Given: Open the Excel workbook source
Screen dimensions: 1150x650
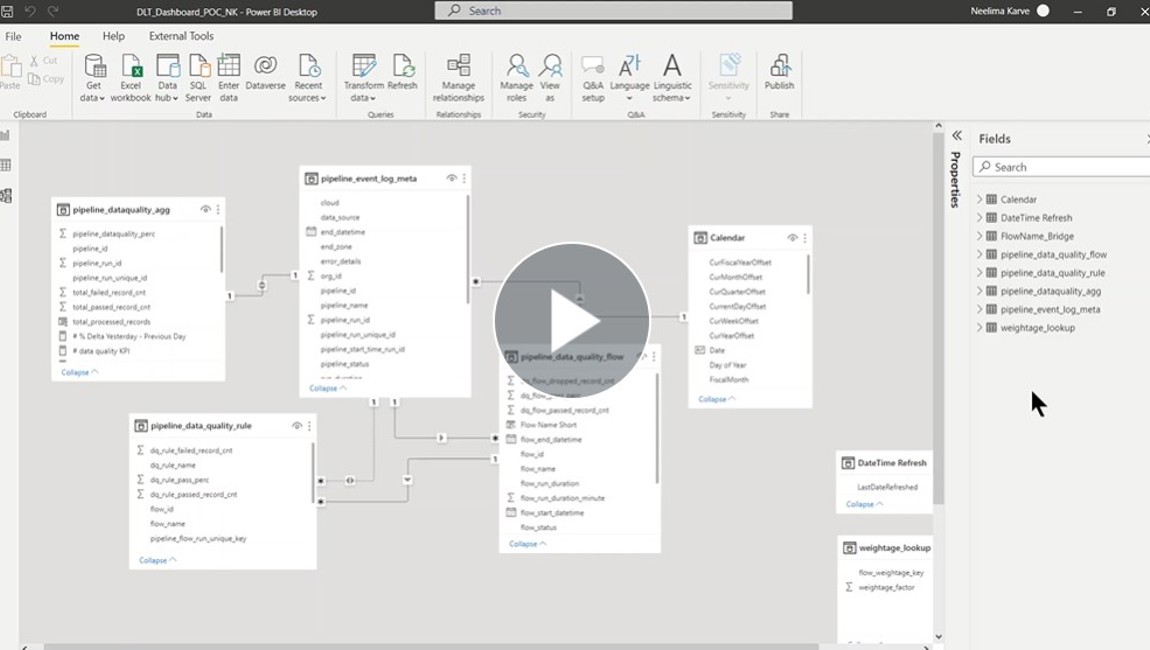Looking at the screenshot, I should click(x=131, y=67).
